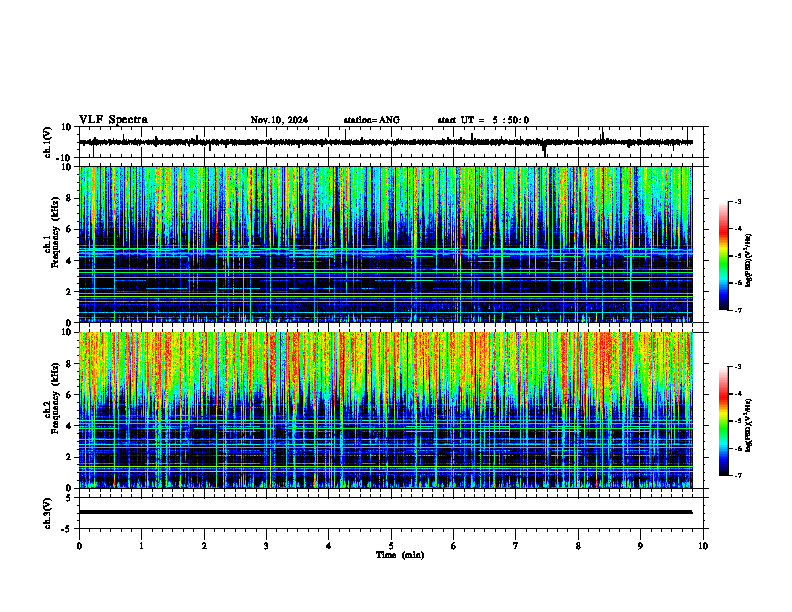Click the time axis tick label "2"
This screenshot has width=792, height=612.
point(204,546)
